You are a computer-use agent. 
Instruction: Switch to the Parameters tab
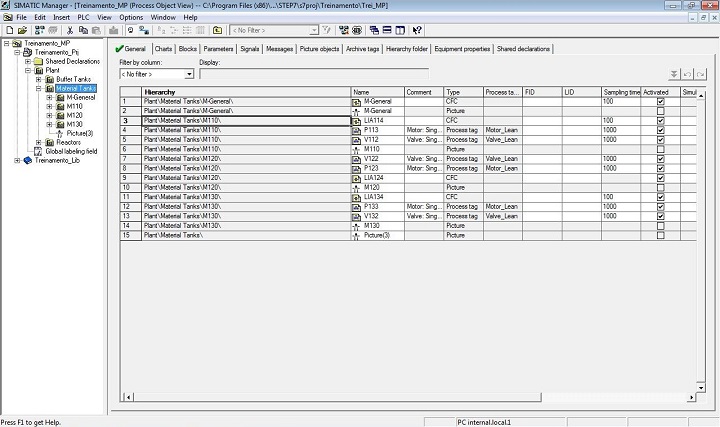[219, 49]
